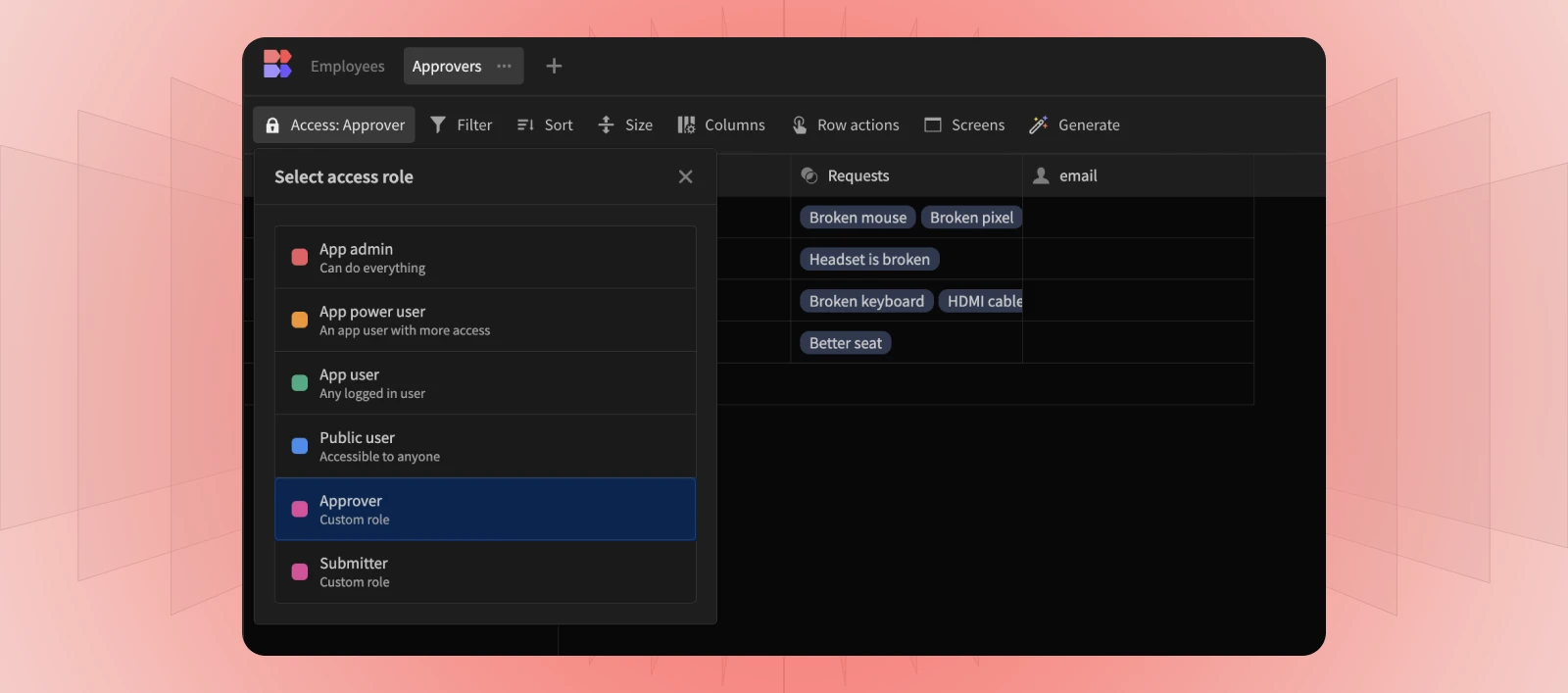Click 'Accessible to anyone' description text
This screenshot has height=693, width=1568.
point(379,457)
